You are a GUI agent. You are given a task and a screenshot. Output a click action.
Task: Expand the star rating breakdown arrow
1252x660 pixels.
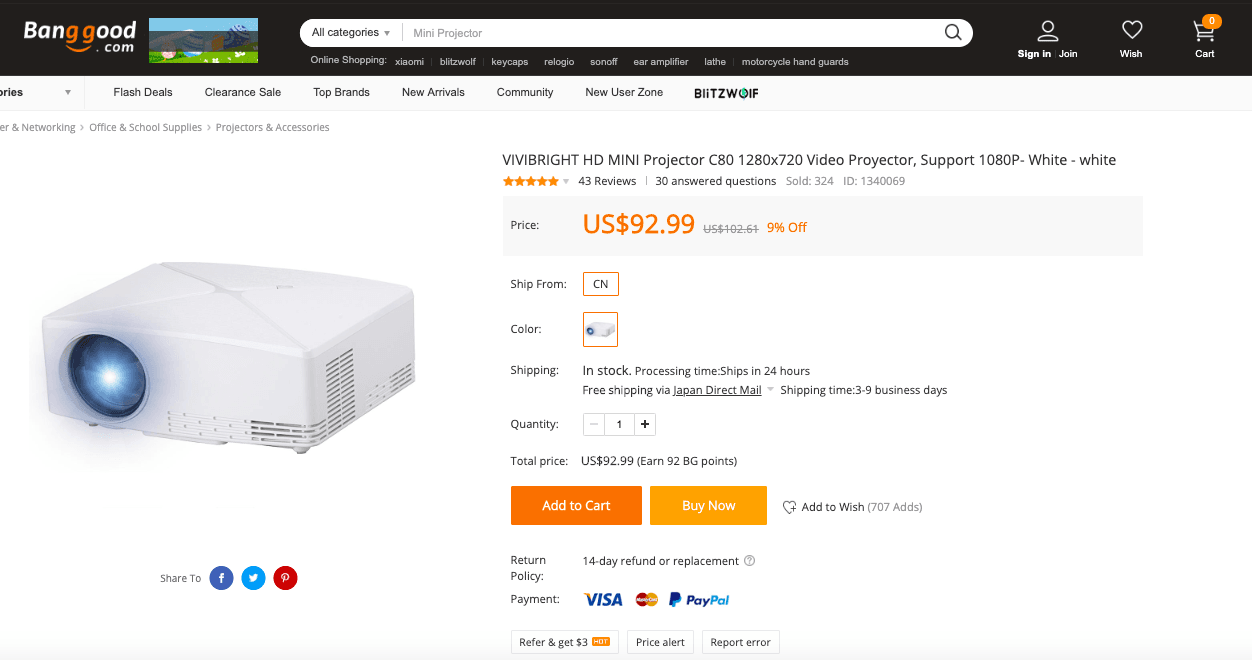tap(566, 182)
